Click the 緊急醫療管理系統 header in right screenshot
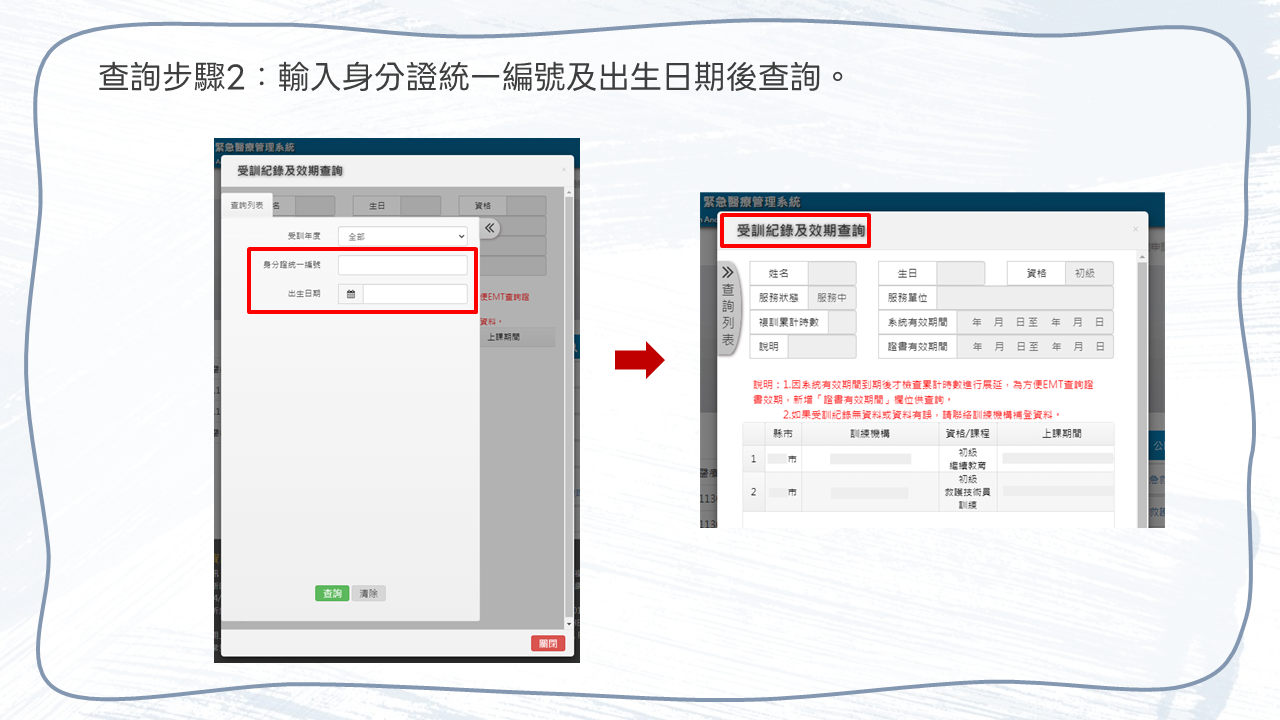Screen dimensions: 1280x720 (752, 202)
